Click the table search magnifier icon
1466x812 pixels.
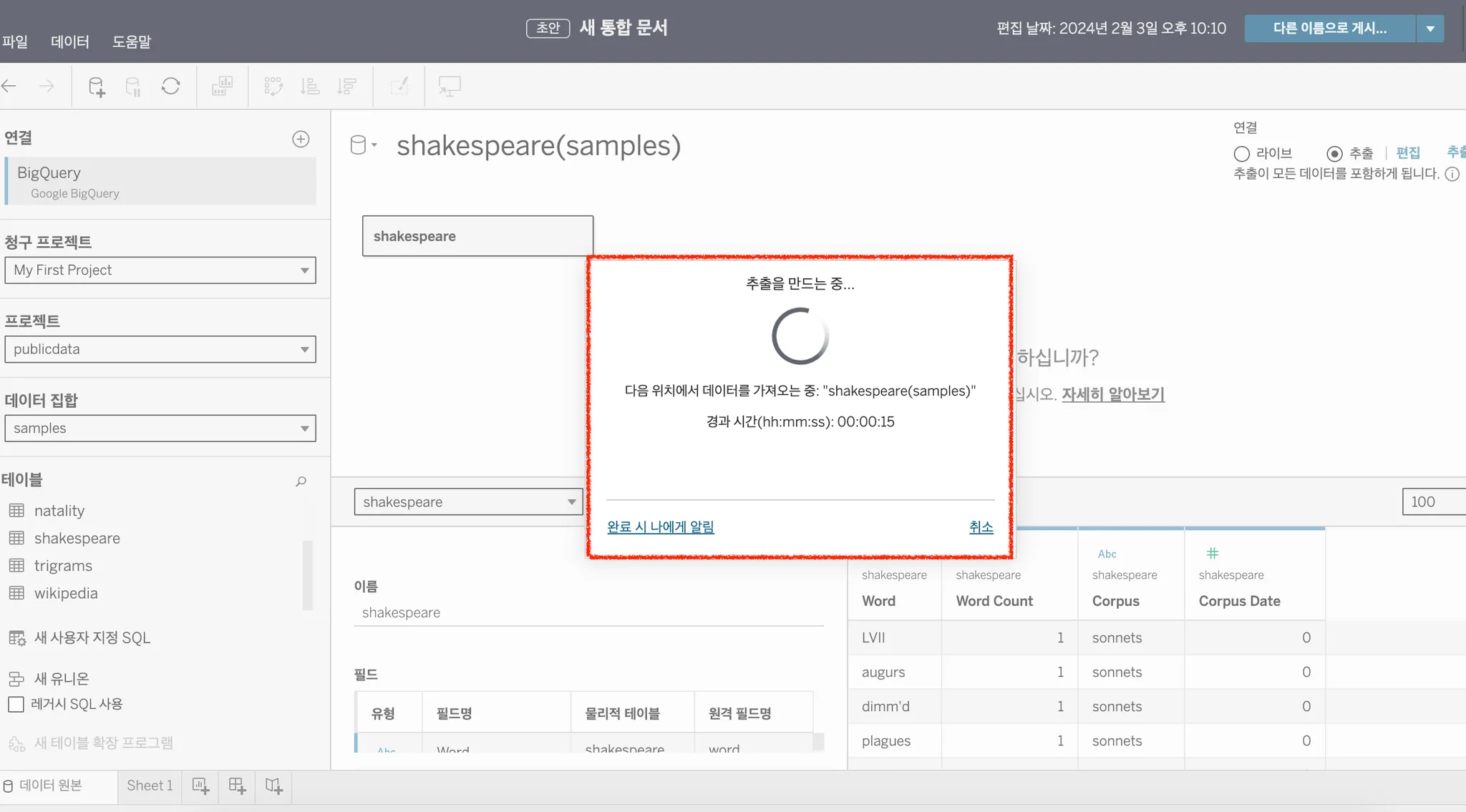301,481
